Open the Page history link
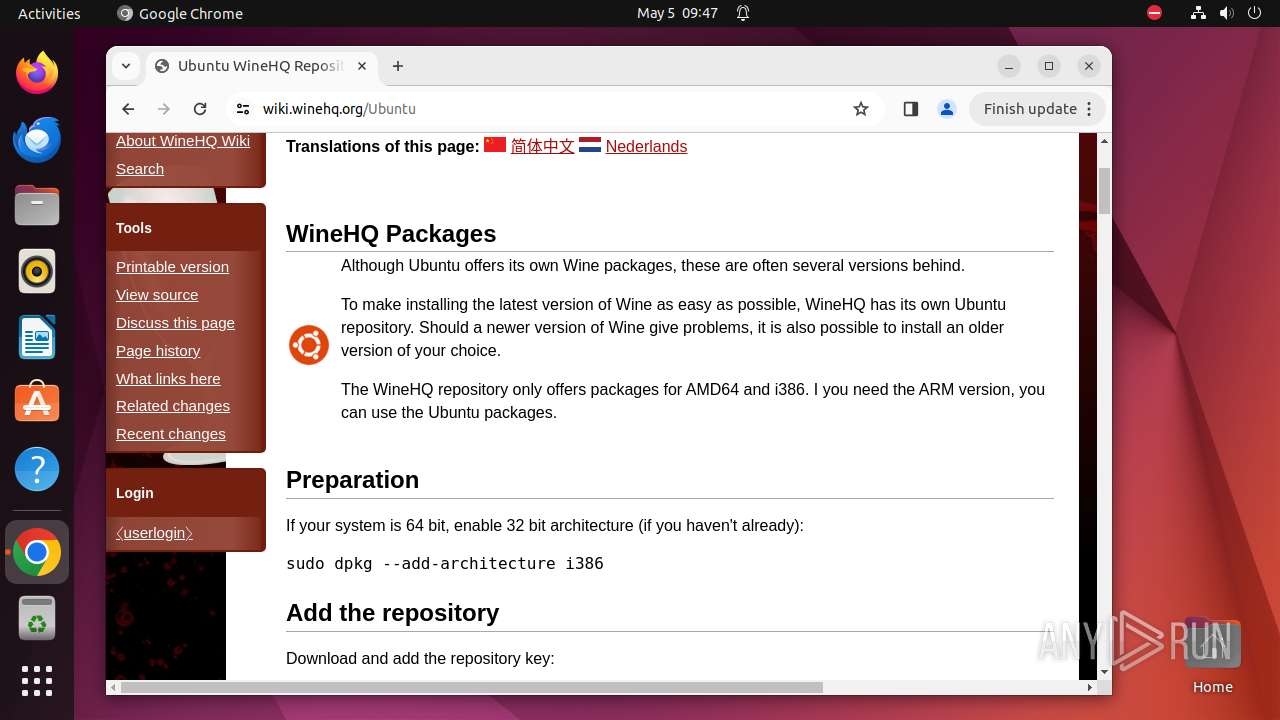 click(x=158, y=351)
